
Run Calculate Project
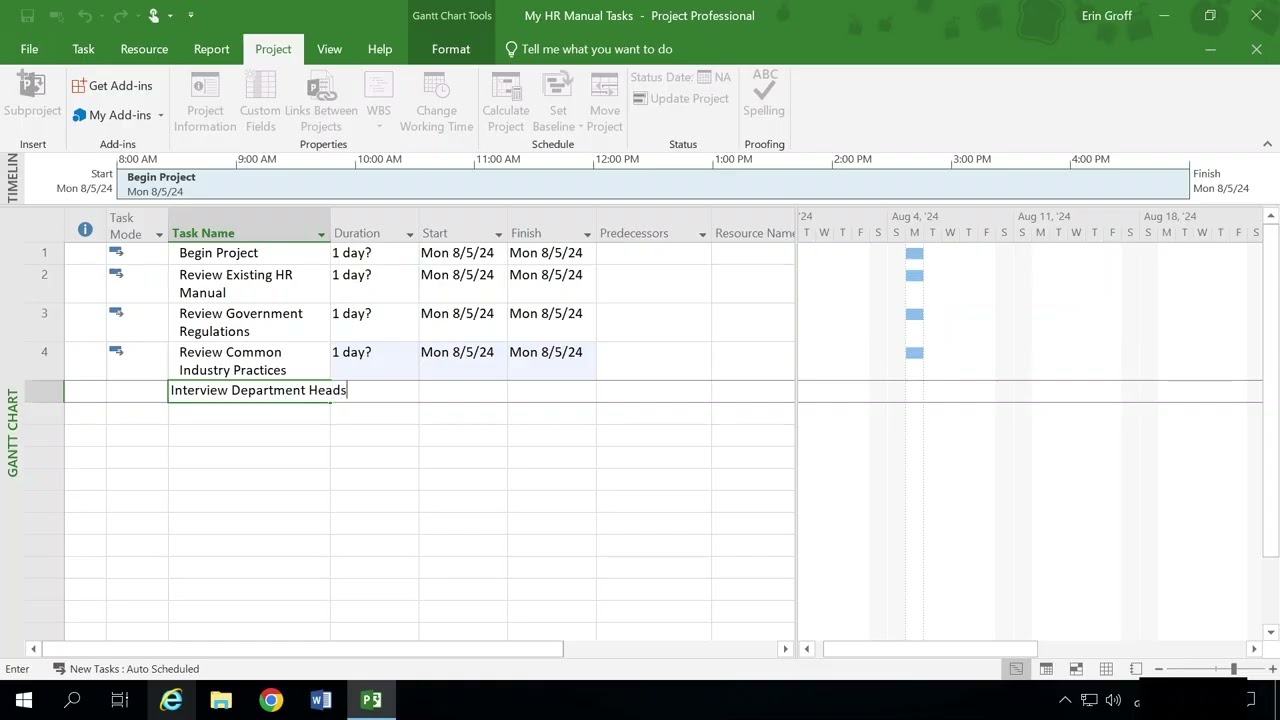click(506, 102)
